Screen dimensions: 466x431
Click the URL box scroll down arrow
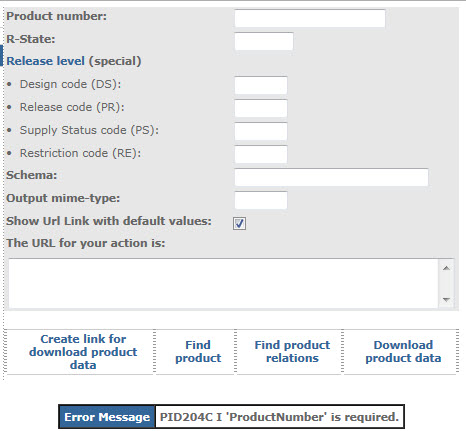point(446,299)
